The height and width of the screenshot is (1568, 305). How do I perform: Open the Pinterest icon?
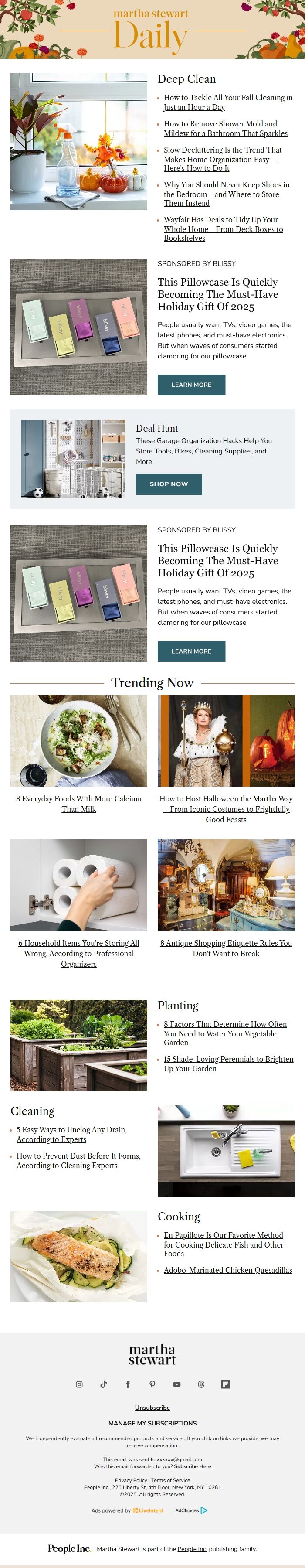point(152,1384)
